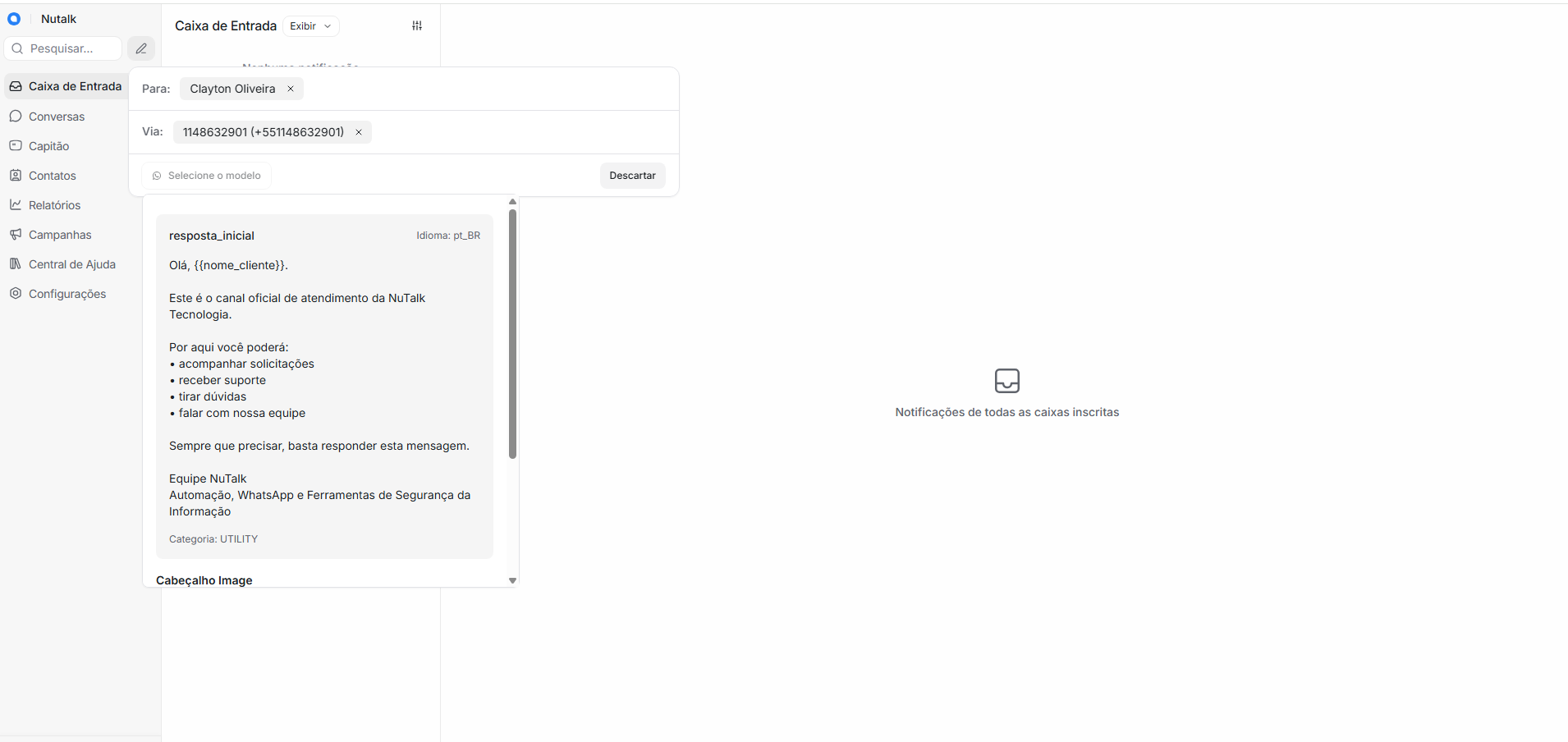1568x742 pixels.
Task: Click the empty notifications inbox icon
Action: tap(1007, 381)
